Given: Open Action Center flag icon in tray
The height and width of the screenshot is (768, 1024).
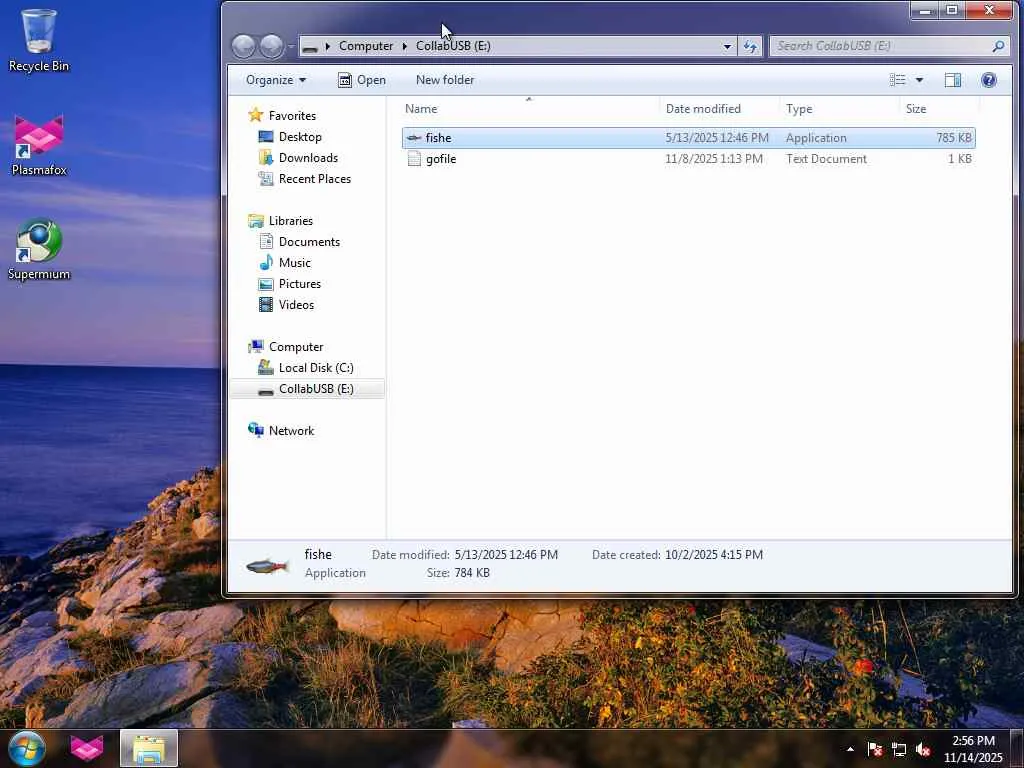Looking at the screenshot, I should tap(875, 750).
